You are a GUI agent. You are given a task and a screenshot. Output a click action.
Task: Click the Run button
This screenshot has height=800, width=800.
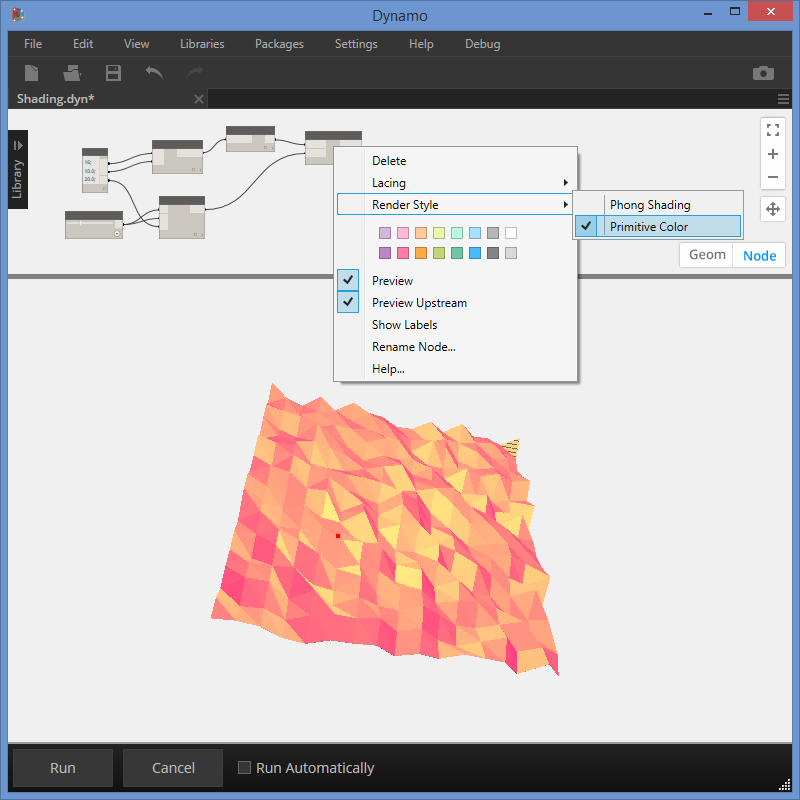point(63,768)
